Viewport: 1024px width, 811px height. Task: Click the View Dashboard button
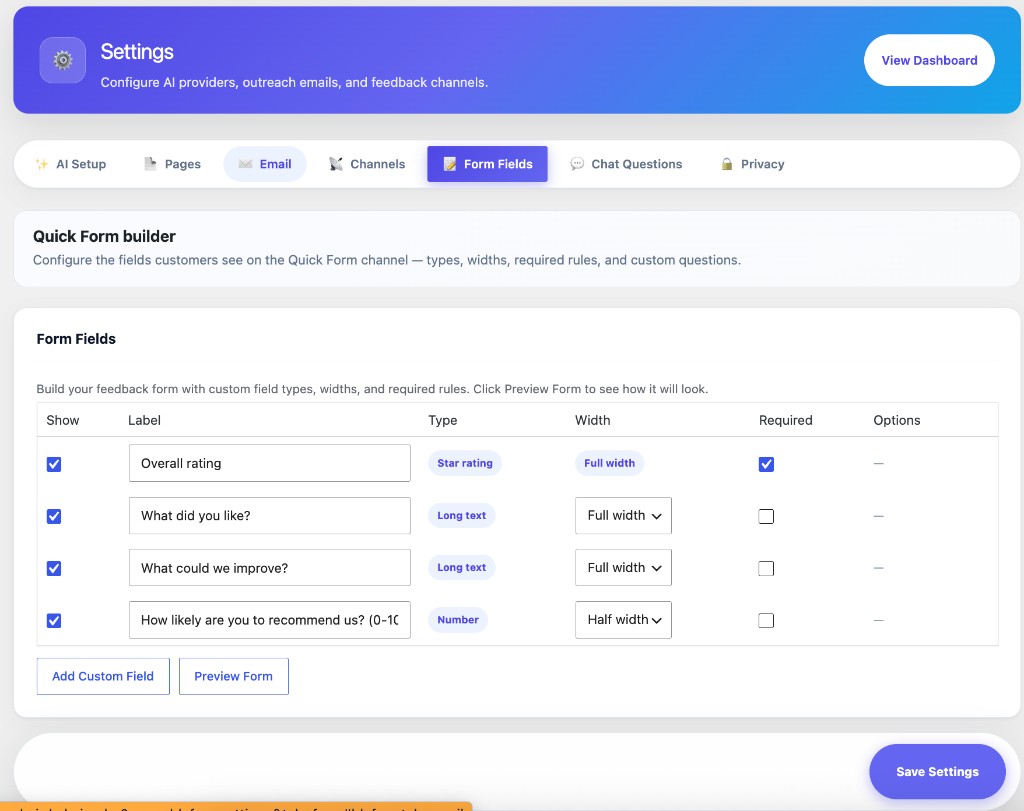929,60
